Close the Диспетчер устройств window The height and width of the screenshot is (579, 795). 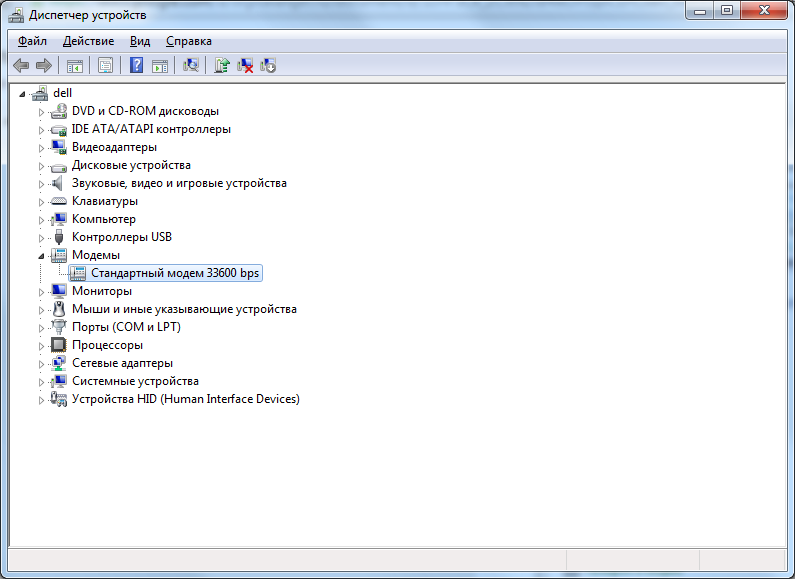764,10
